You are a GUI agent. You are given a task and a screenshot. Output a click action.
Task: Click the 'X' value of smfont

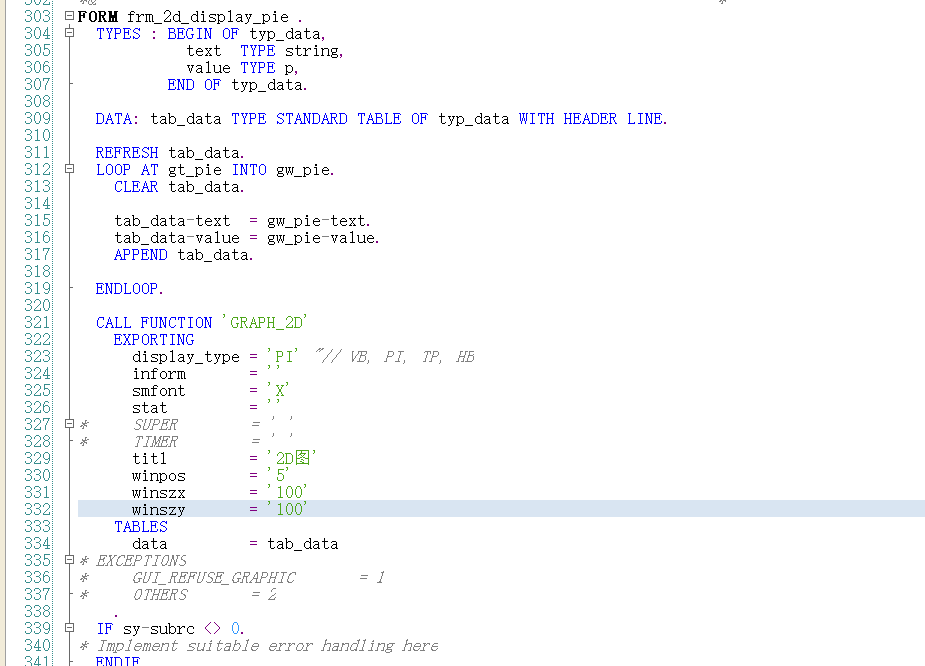(x=278, y=391)
